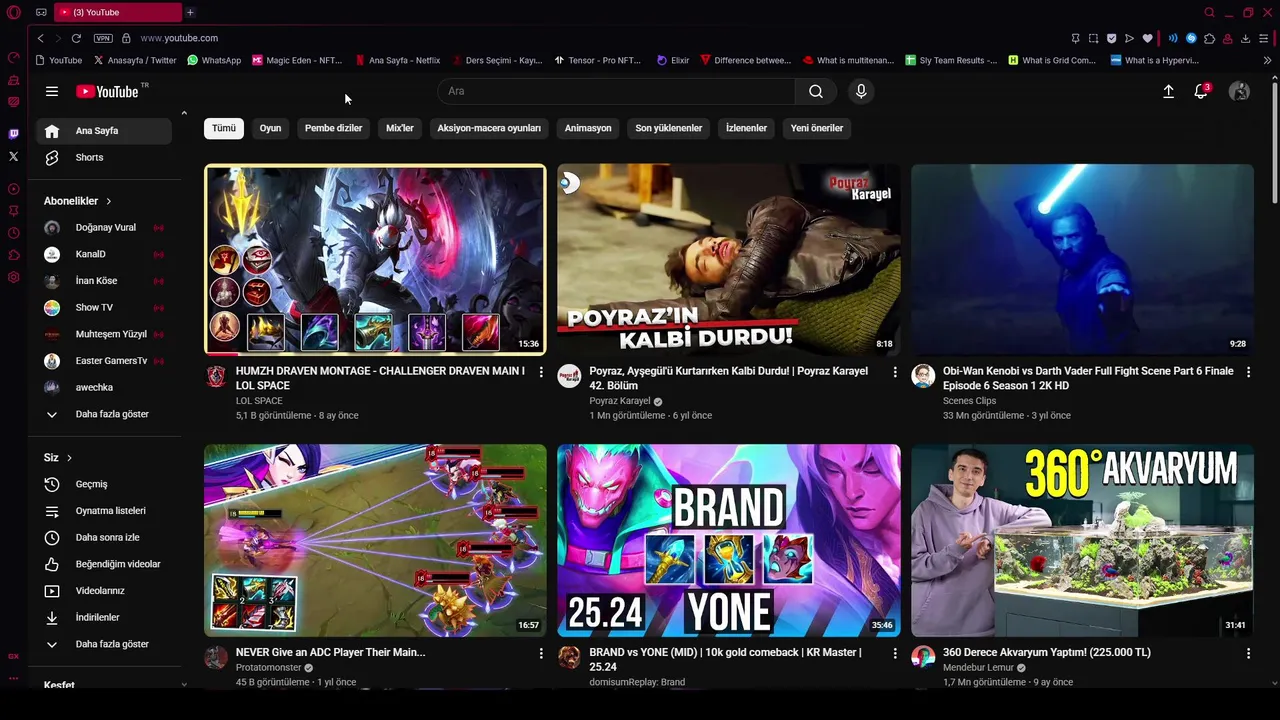This screenshot has width=1280, height=720.
Task: Take a snapshot with toolbar capture icon
Action: click(x=1093, y=38)
